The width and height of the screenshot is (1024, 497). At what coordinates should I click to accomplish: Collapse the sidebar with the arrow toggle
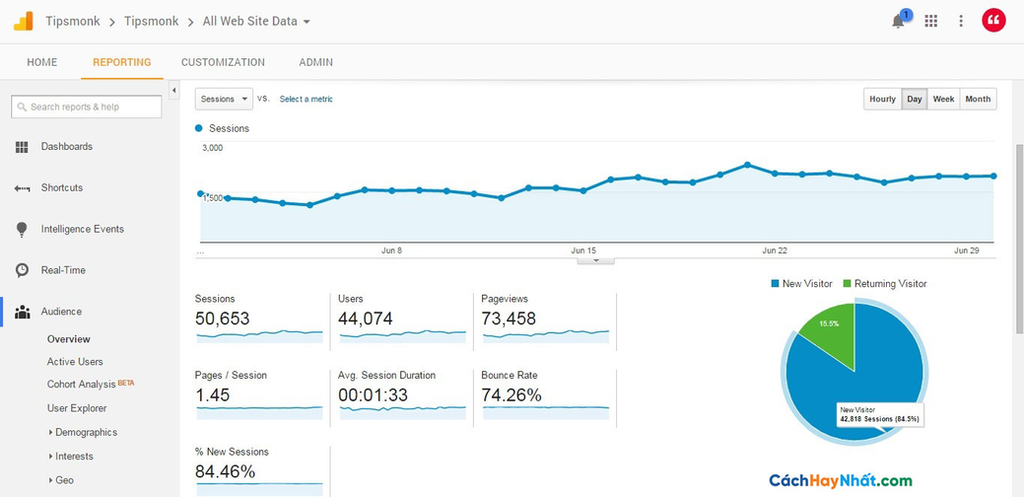coord(174,90)
